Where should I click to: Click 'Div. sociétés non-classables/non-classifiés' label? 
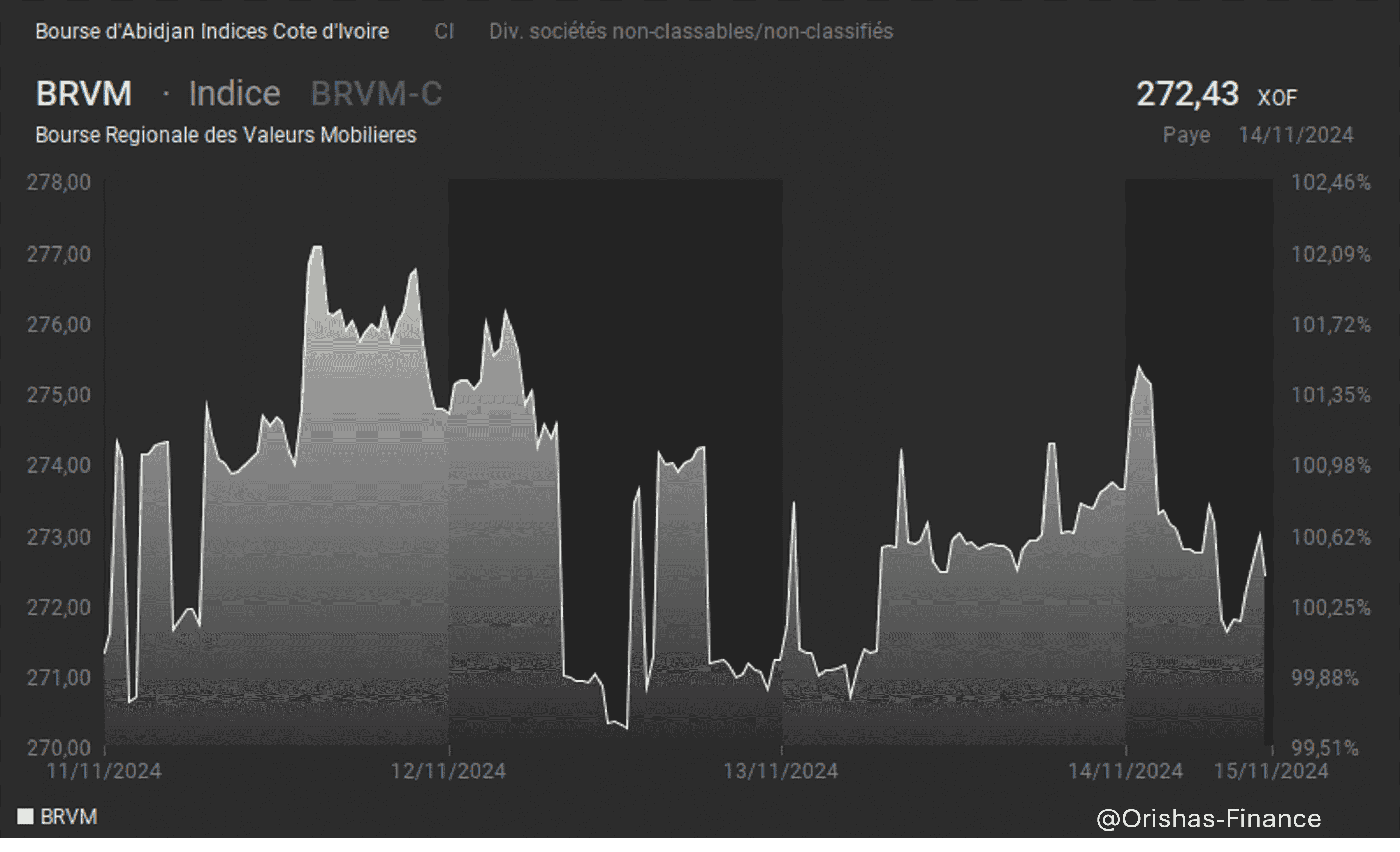click(691, 31)
